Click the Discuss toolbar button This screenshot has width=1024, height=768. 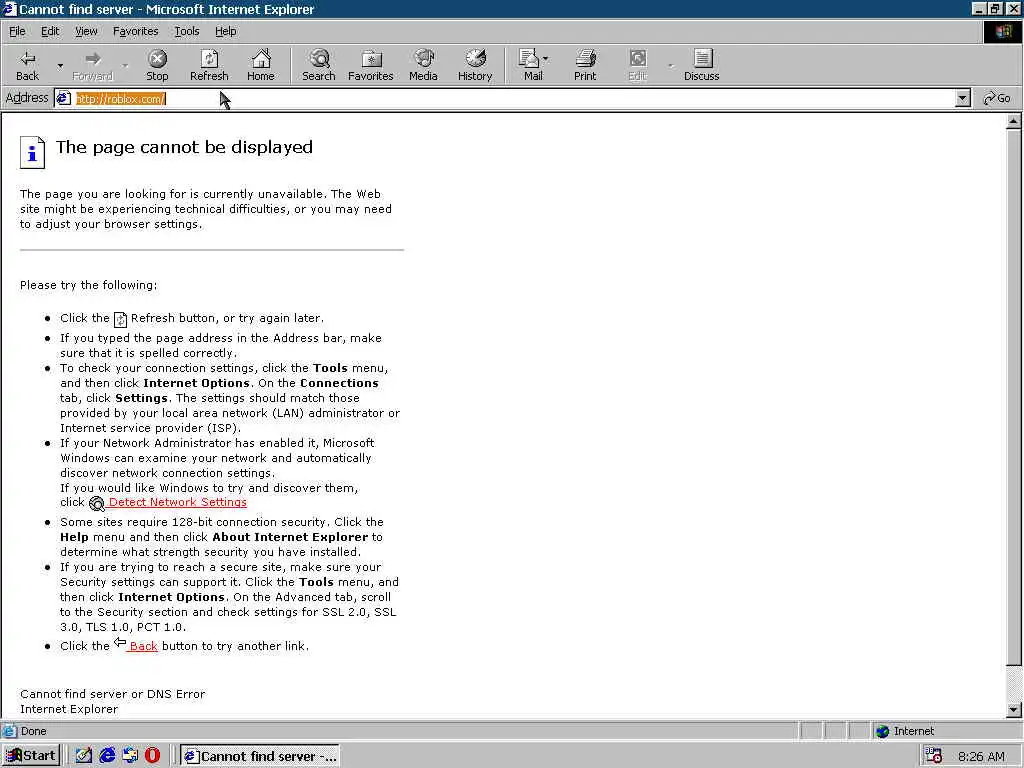tap(701, 65)
